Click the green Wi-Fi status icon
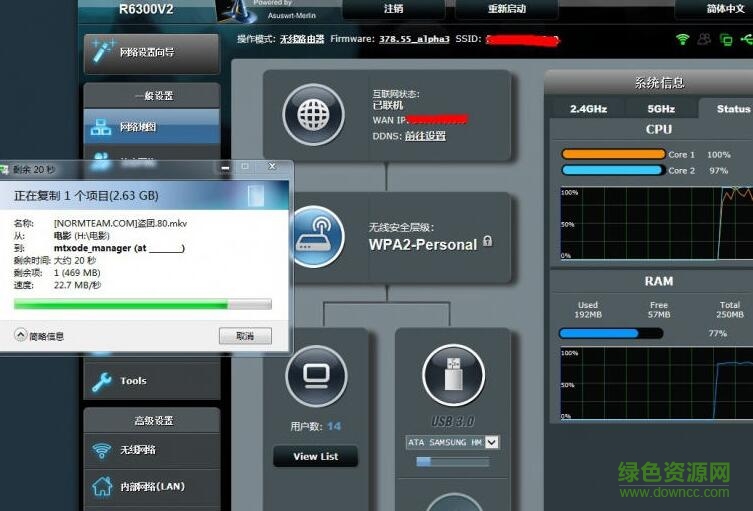The height and width of the screenshot is (511, 753). pos(682,39)
